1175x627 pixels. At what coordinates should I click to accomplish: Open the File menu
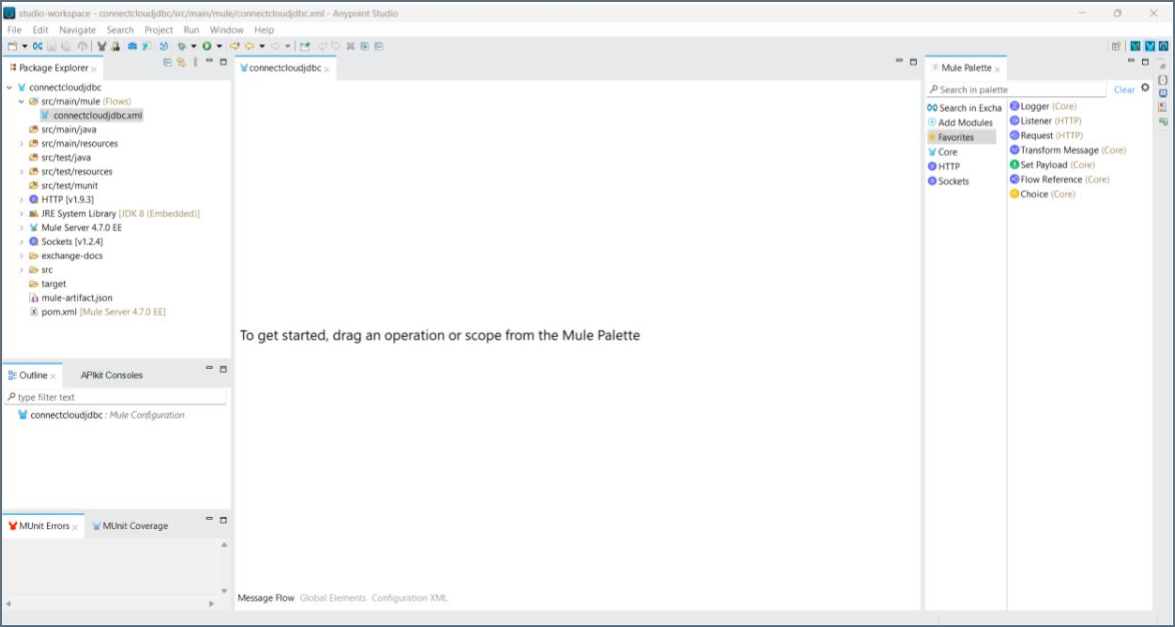point(14,30)
